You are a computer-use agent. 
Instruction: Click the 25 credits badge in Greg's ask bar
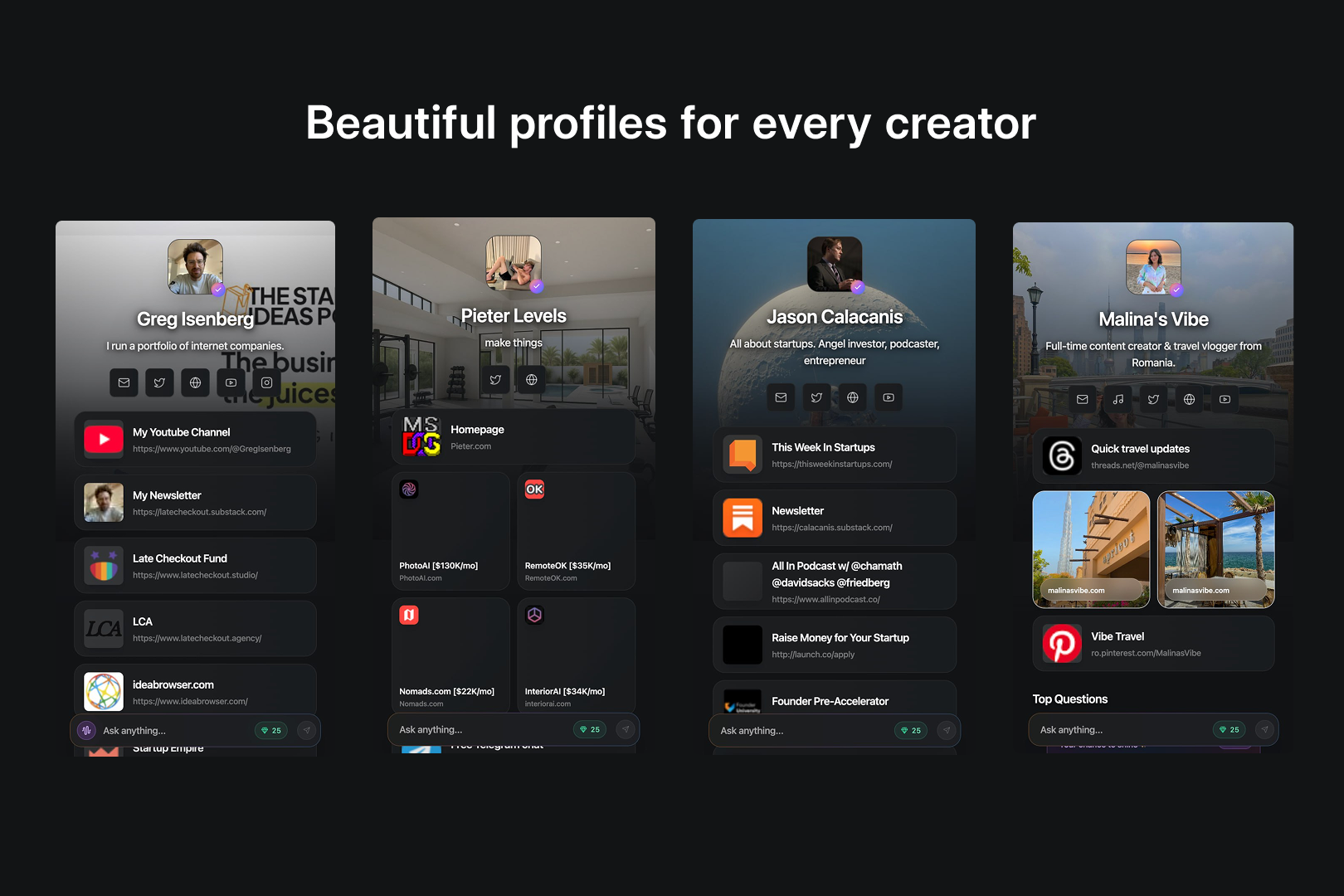pos(270,730)
